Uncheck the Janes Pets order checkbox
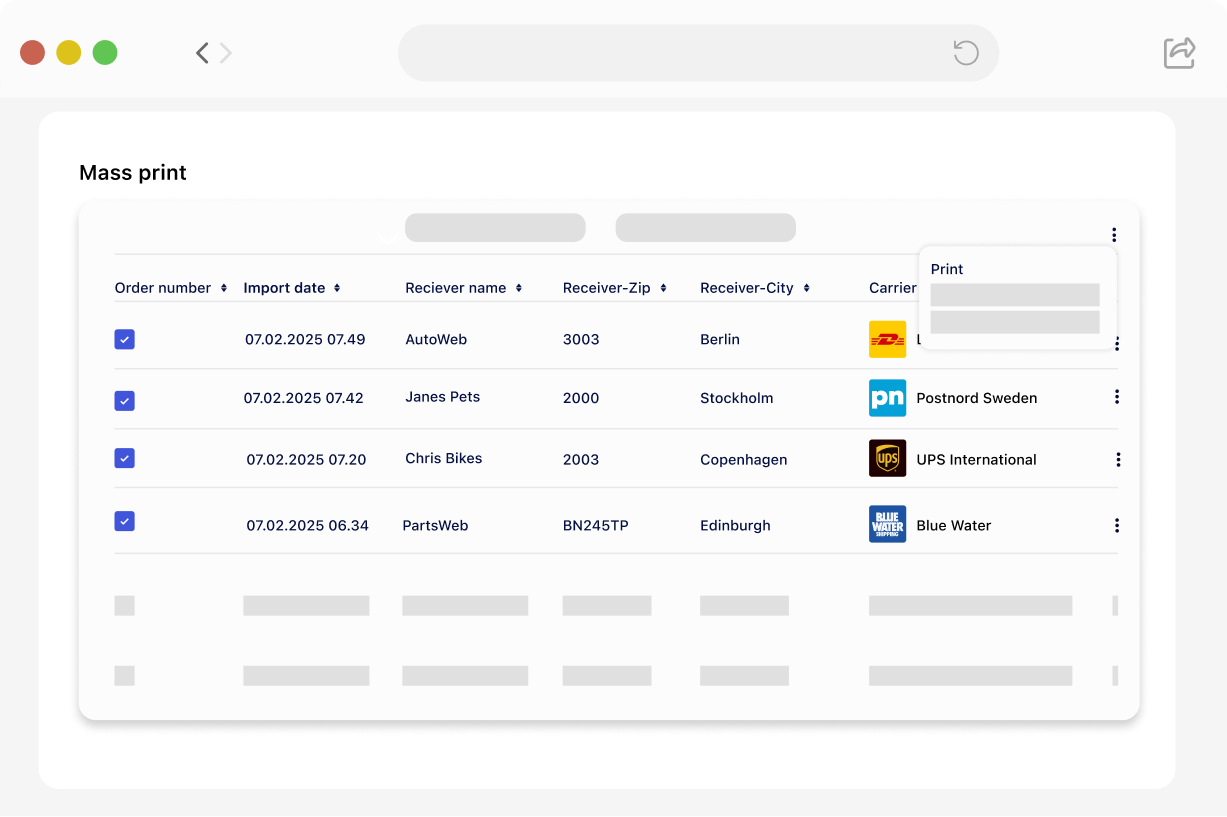The height and width of the screenshot is (817, 1227). pos(124,401)
